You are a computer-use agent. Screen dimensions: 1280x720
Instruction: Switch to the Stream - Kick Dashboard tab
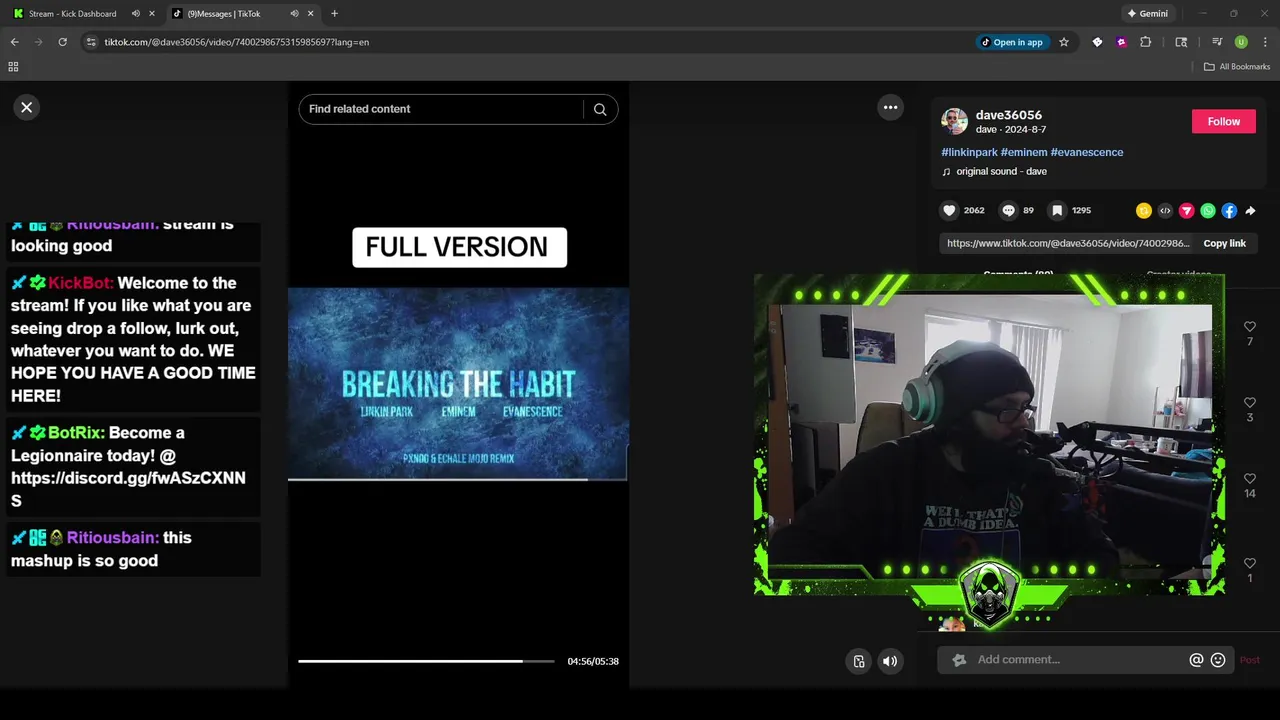72,14
